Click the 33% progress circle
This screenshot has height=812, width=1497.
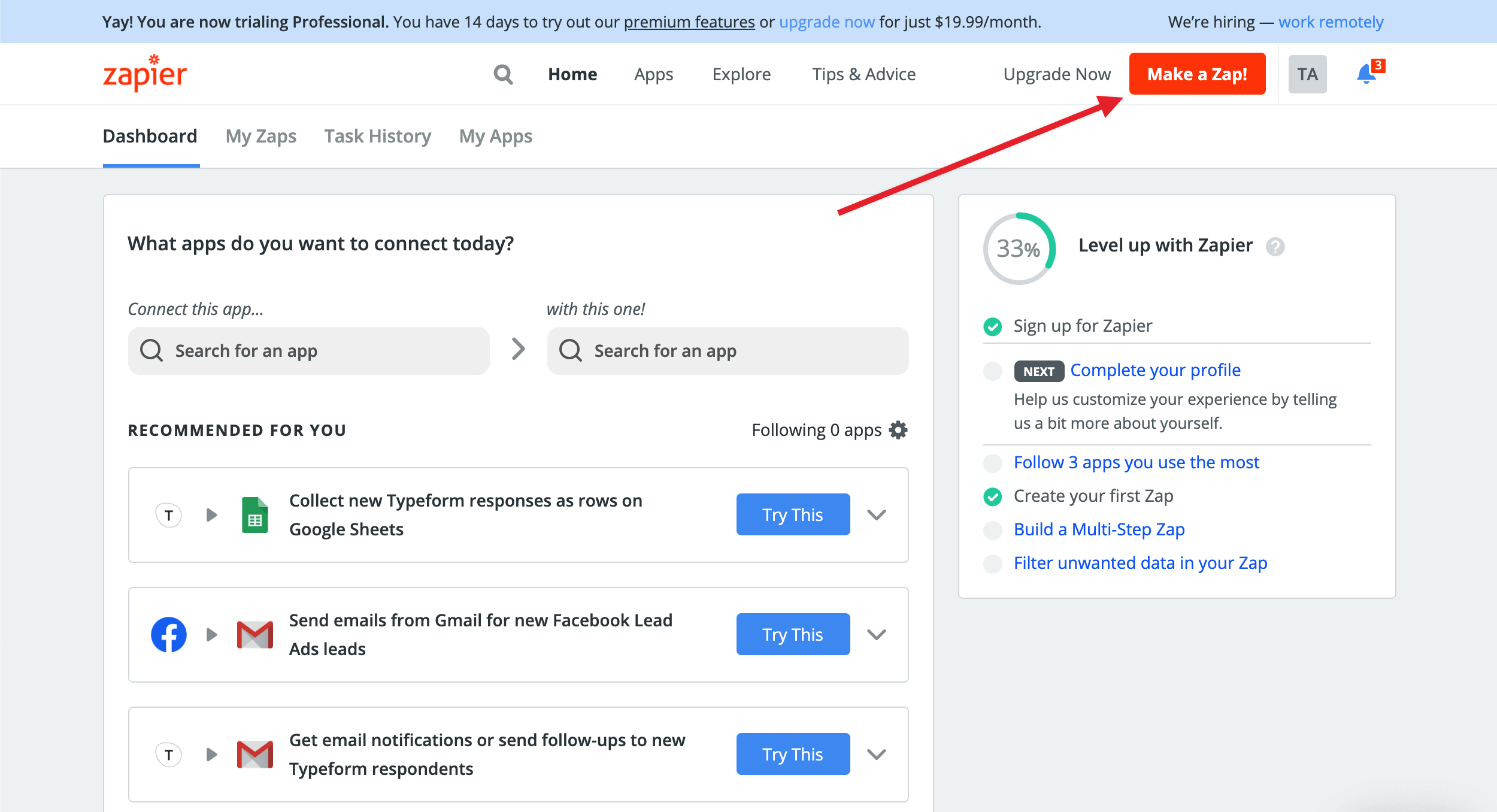(x=1019, y=249)
